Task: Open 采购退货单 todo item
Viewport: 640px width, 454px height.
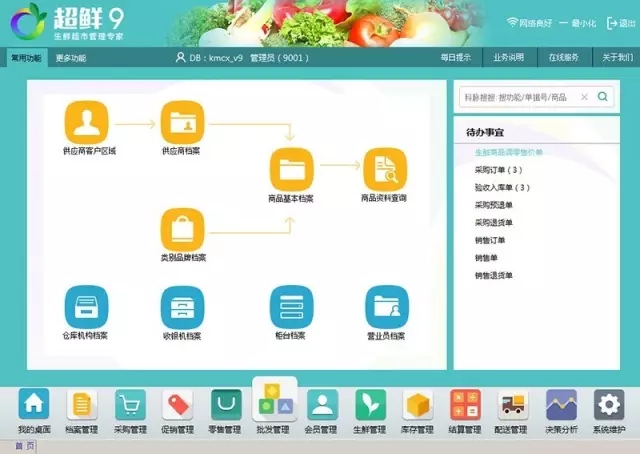Action: click(x=493, y=223)
